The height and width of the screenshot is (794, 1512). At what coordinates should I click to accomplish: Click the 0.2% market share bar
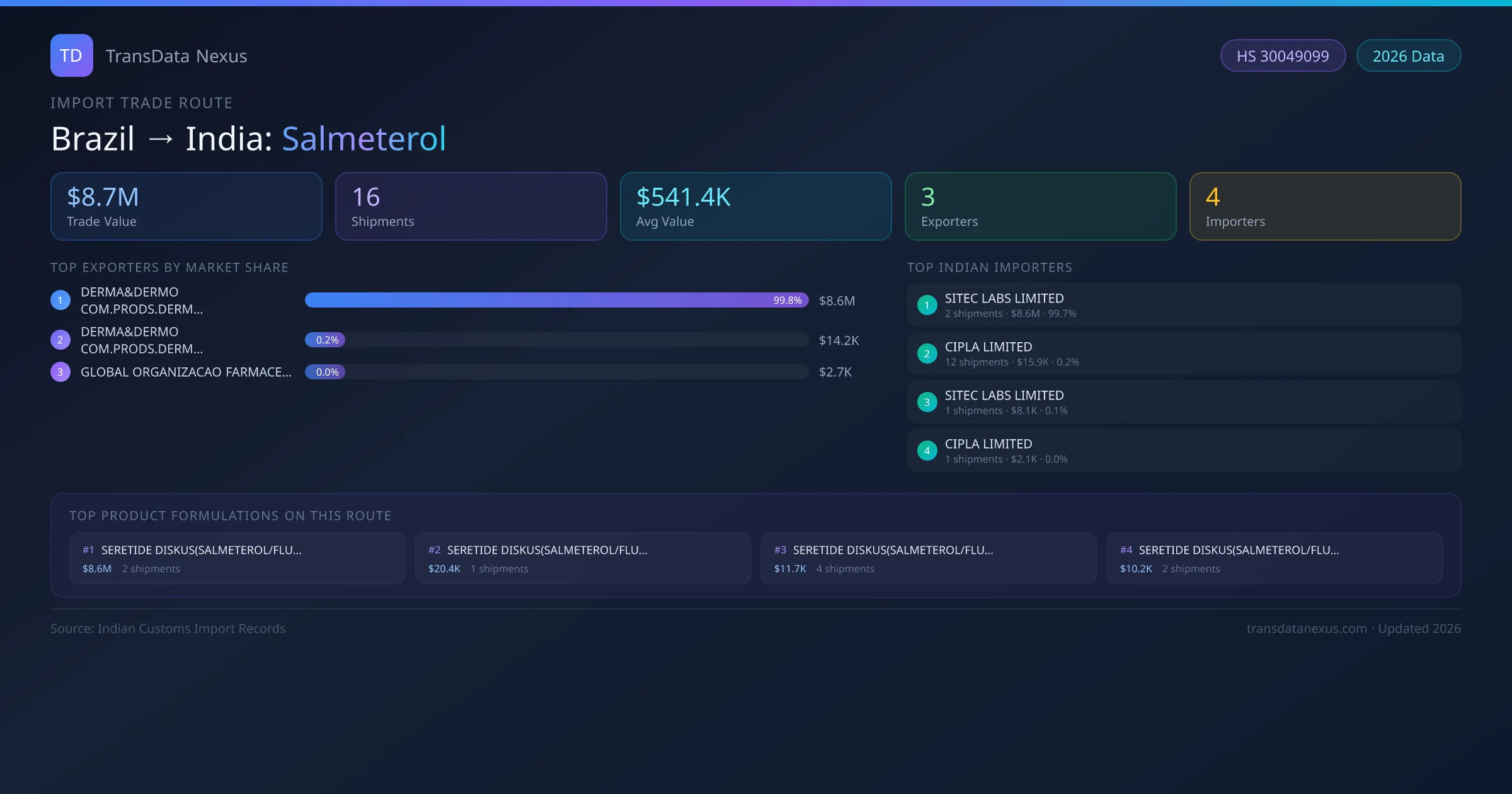tap(325, 340)
